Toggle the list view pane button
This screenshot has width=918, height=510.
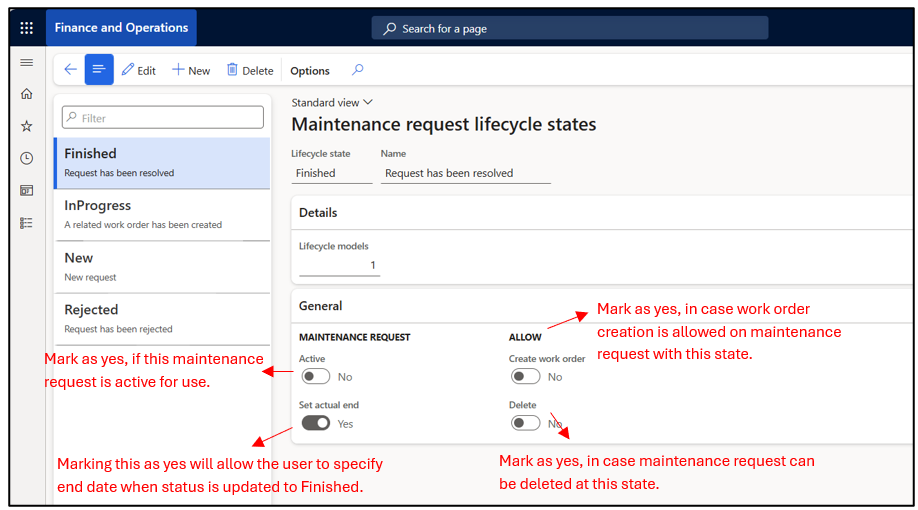pyautogui.click(x=99, y=70)
